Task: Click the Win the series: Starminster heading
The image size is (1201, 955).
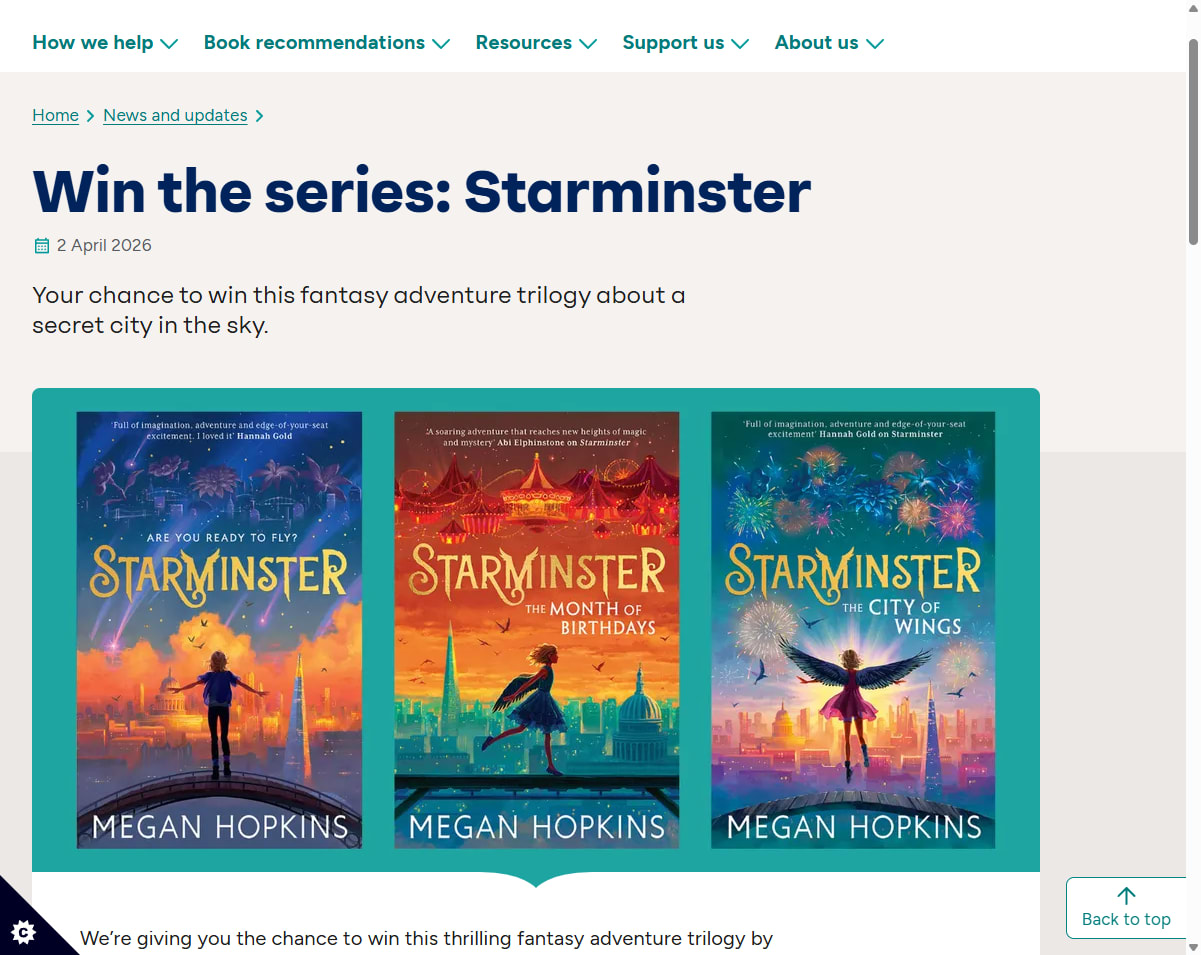Action: 422,191
